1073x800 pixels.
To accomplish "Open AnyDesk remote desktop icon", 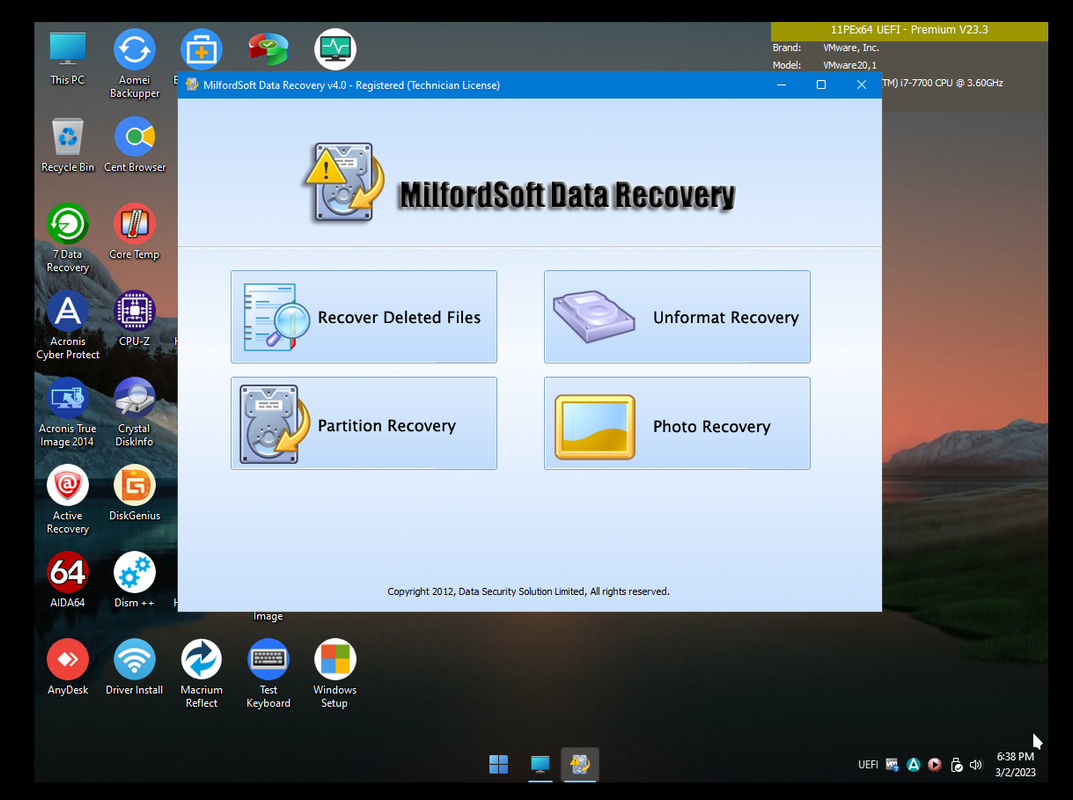I will point(68,667).
